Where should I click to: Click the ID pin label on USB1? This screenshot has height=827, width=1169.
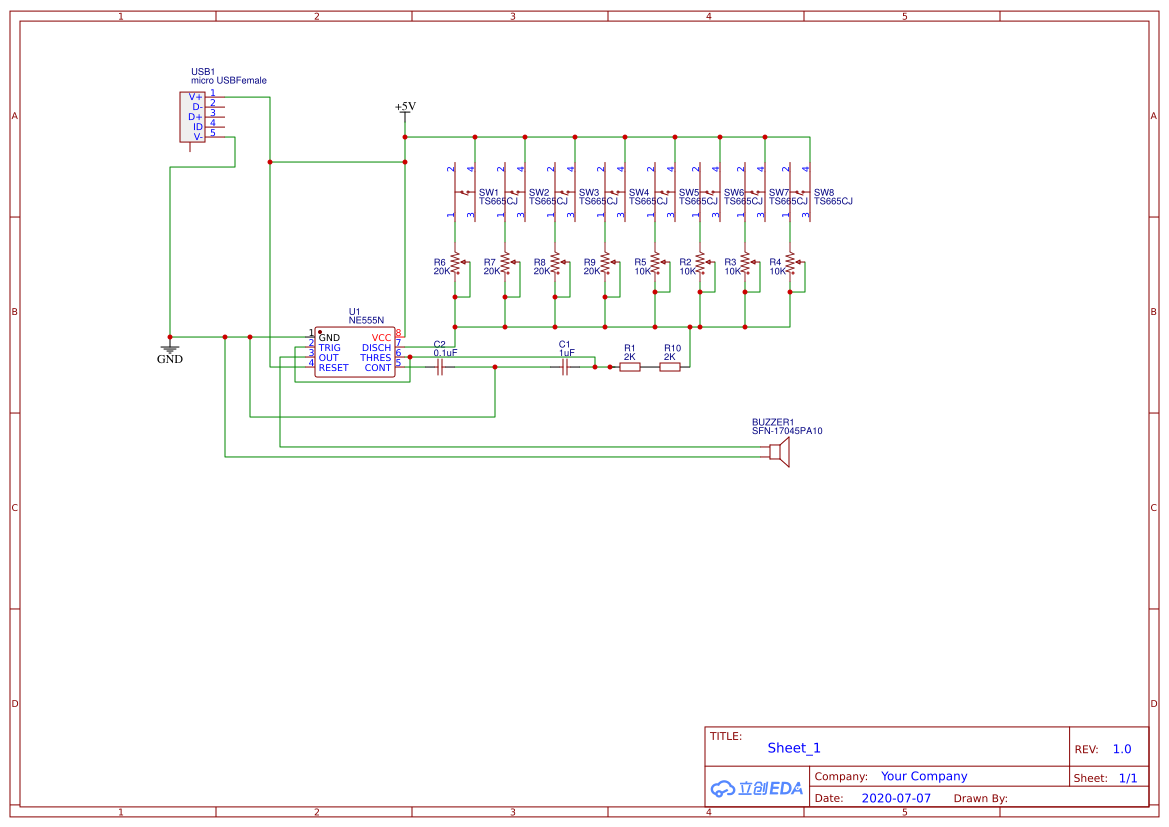pyautogui.click(x=198, y=127)
